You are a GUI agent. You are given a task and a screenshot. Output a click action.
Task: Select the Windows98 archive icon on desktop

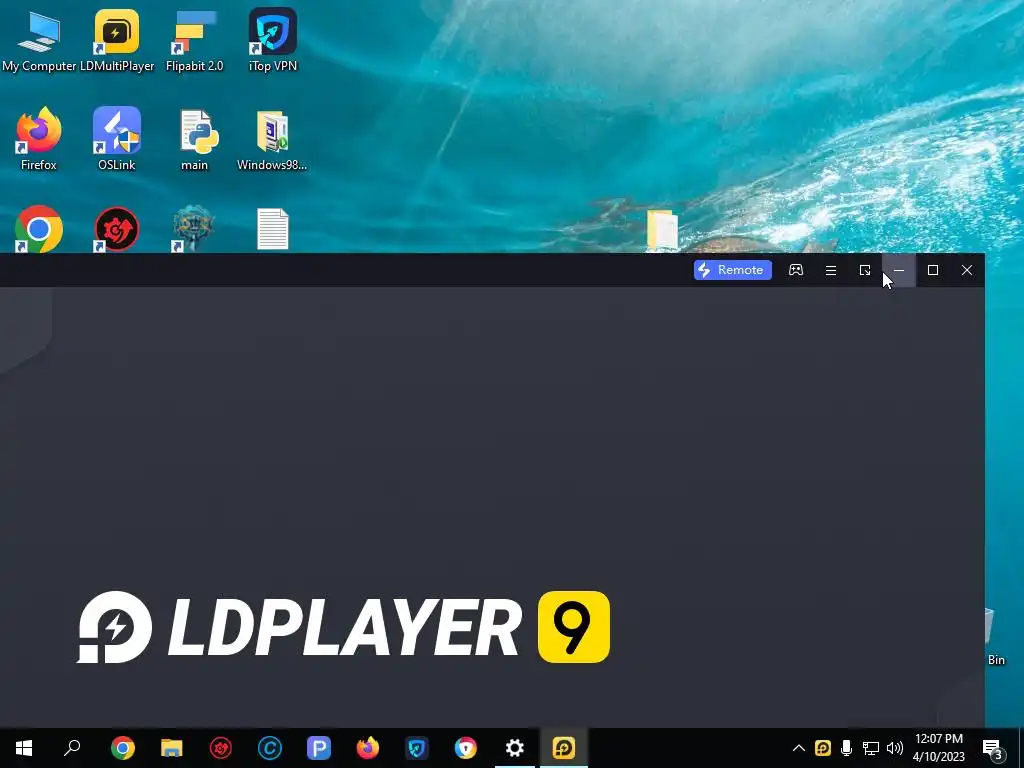(x=272, y=139)
